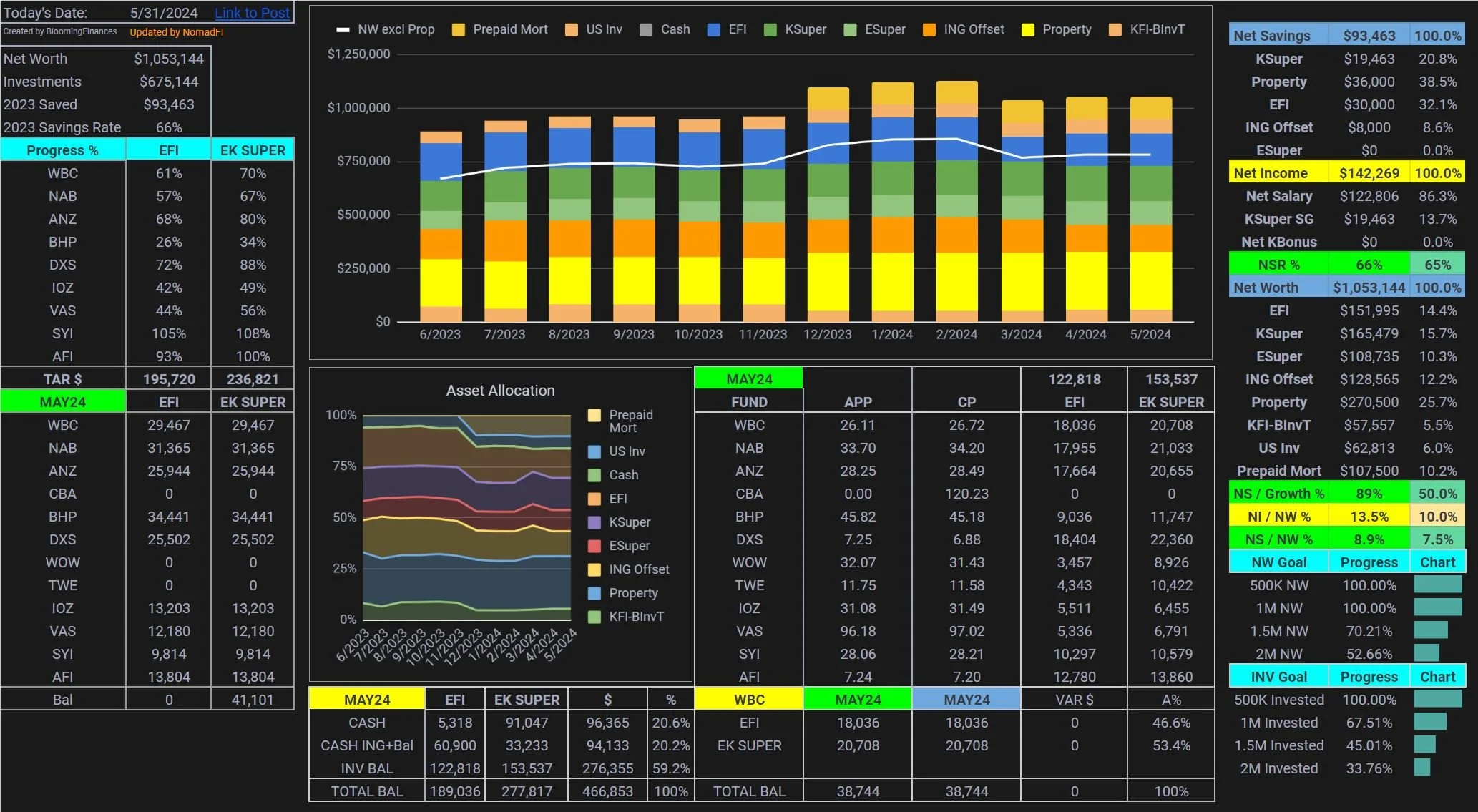This screenshot has height=812, width=1478.
Task: Click the green MAY24 header above FUND
Action: pos(748,378)
